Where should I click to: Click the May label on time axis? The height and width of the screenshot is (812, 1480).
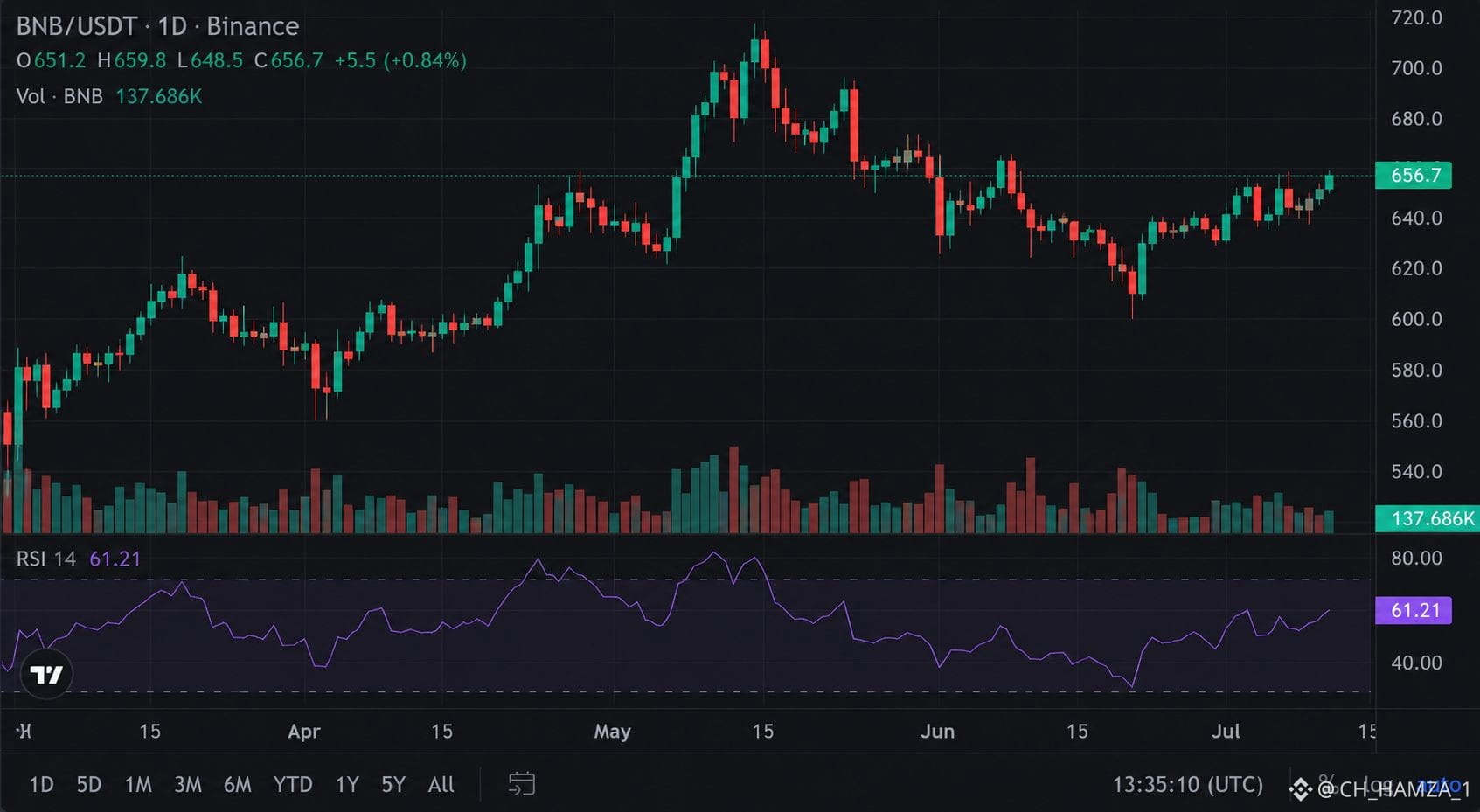pyautogui.click(x=612, y=732)
